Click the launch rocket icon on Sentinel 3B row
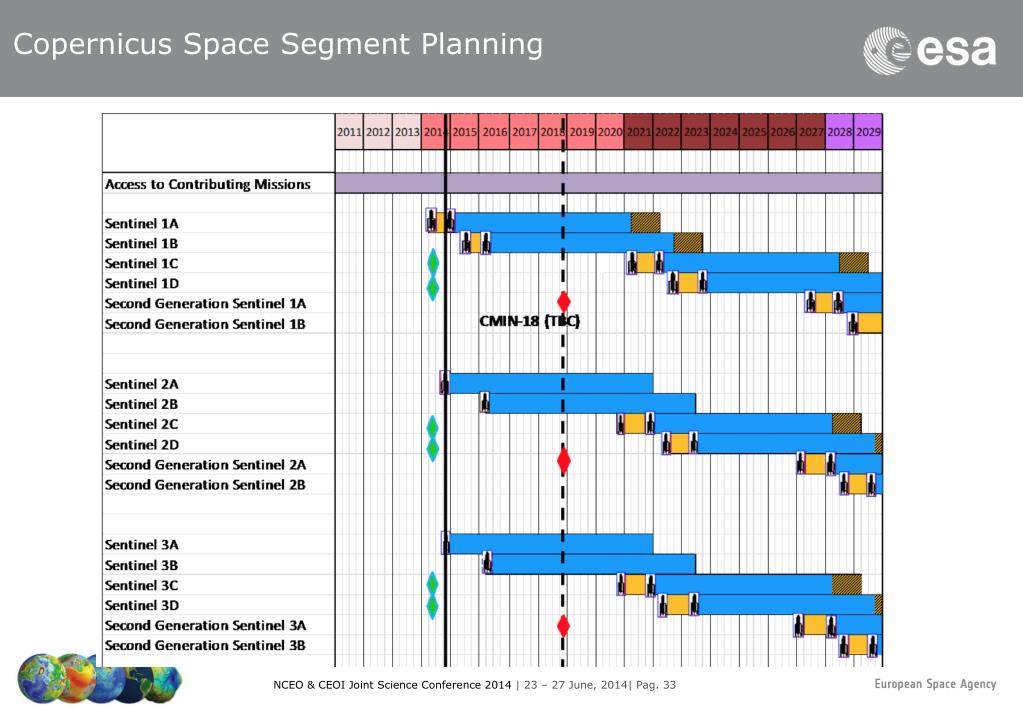This screenshot has height=708, width=1023. [487, 563]
